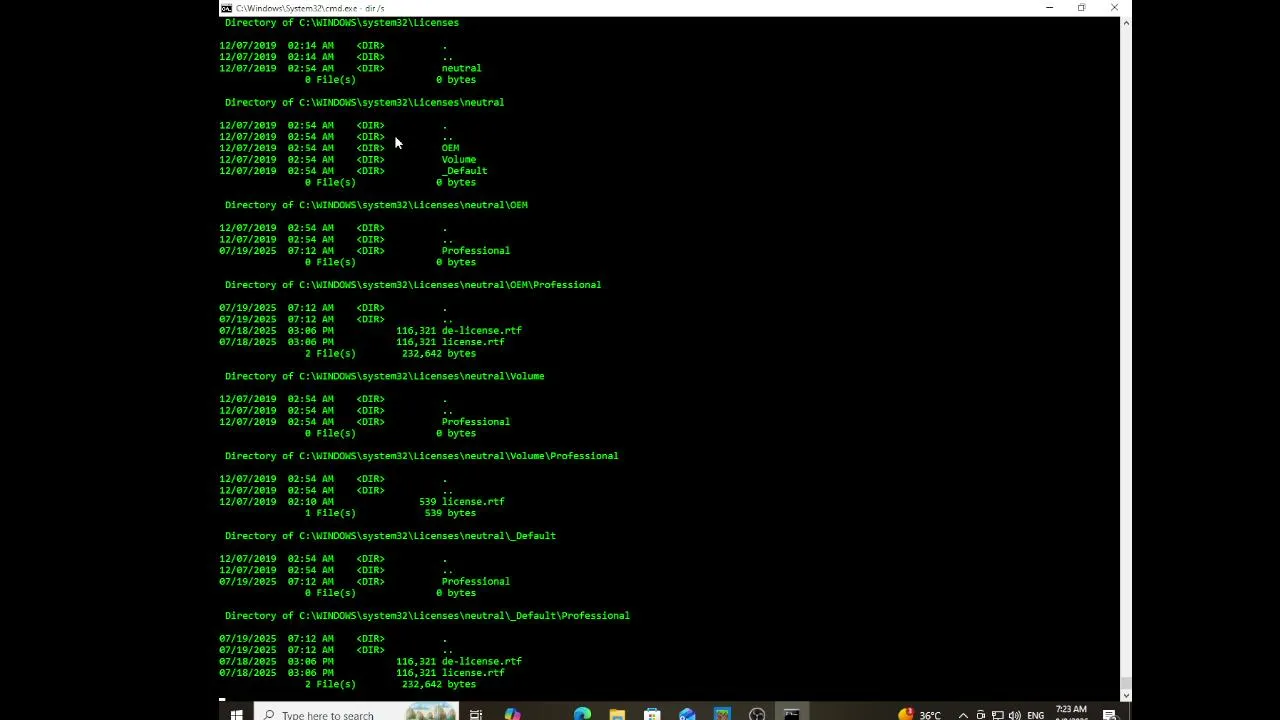Click 'Directory of ...\Volume\Professional' header line
Image resolution: width=1280 pixels, height=720 pixels.
click(421, 456)
